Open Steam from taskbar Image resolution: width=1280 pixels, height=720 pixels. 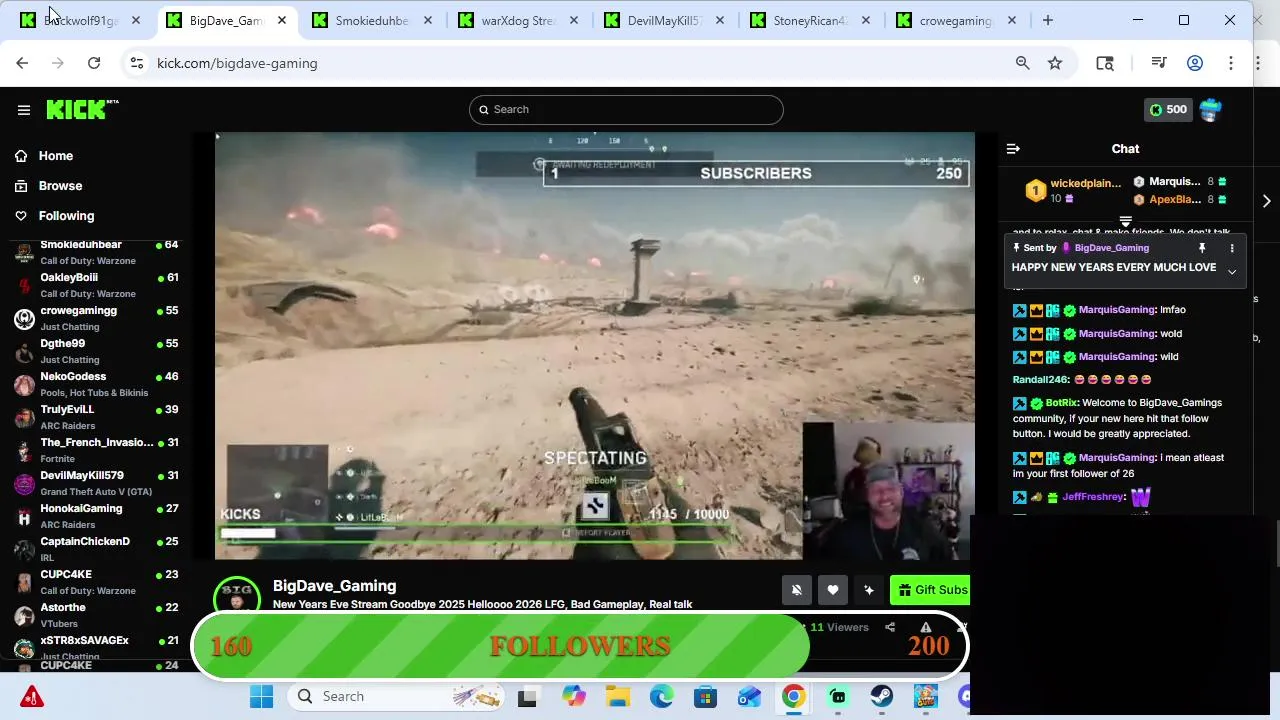tap(882, 697)
